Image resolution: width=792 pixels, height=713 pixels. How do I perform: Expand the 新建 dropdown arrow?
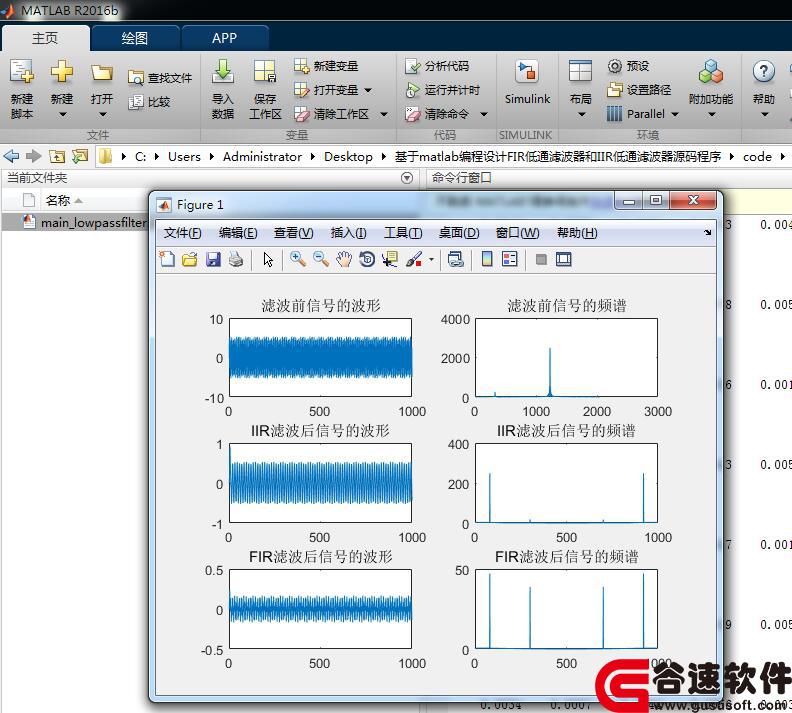click(62, 115)
